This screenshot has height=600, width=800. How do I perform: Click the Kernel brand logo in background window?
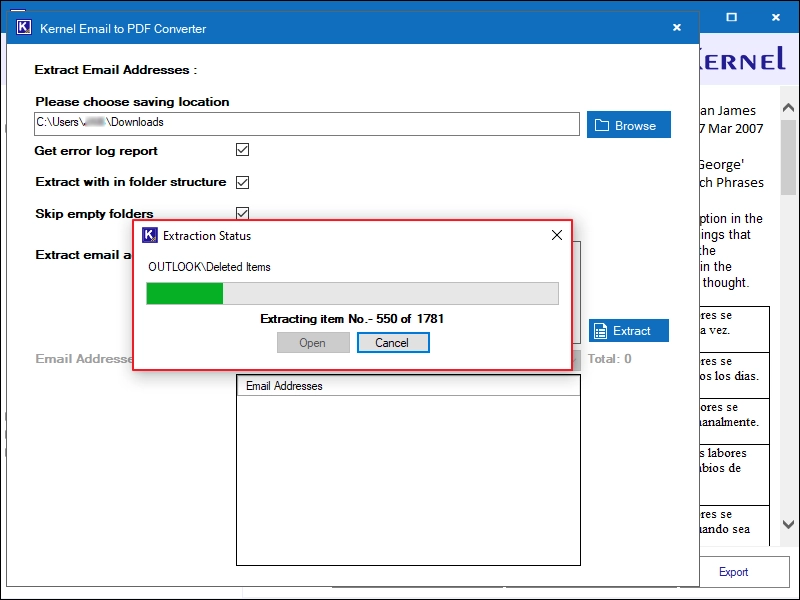(x=742, y=60)
